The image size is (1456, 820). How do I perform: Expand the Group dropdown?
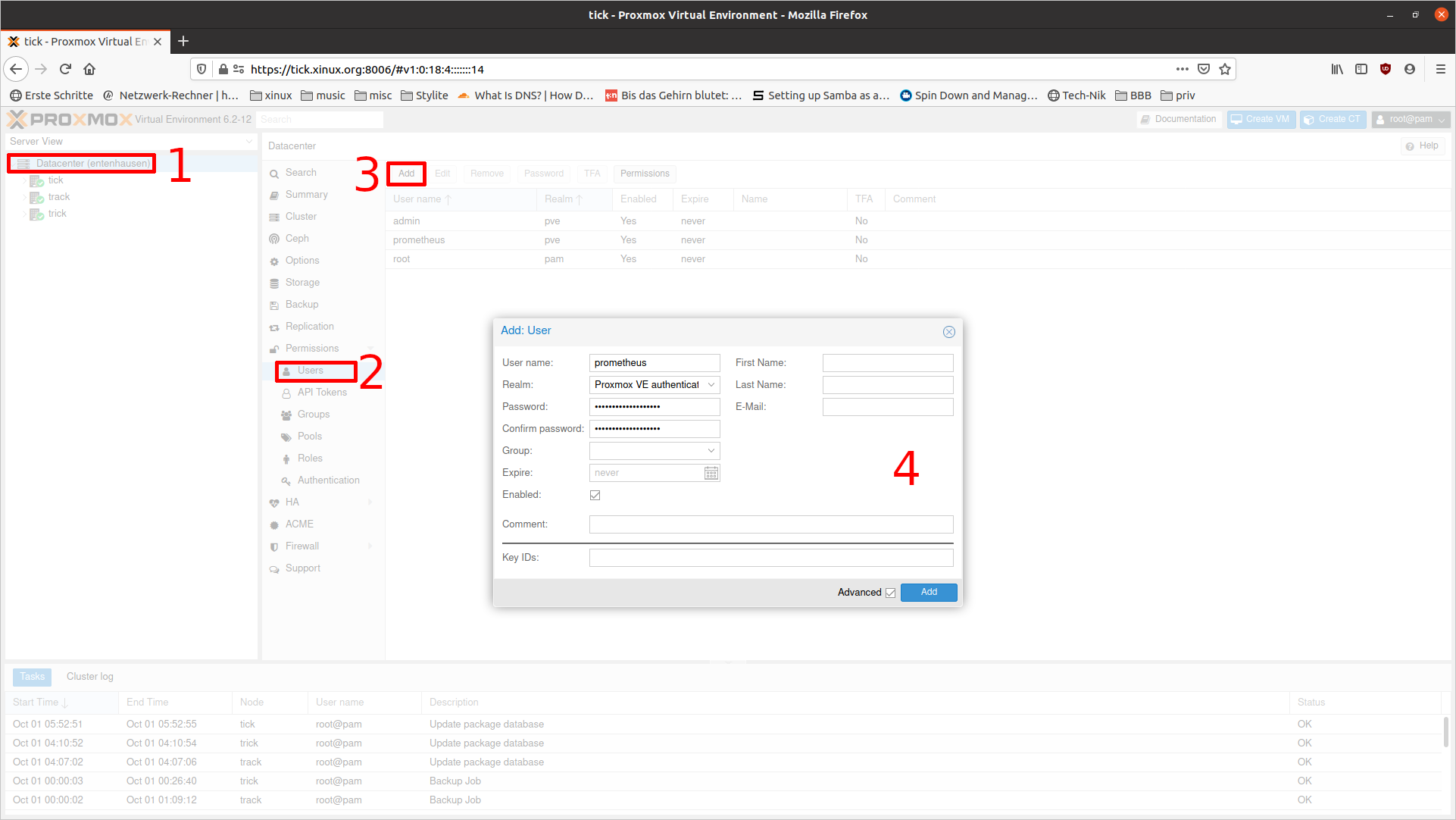(x=711, y=451)
